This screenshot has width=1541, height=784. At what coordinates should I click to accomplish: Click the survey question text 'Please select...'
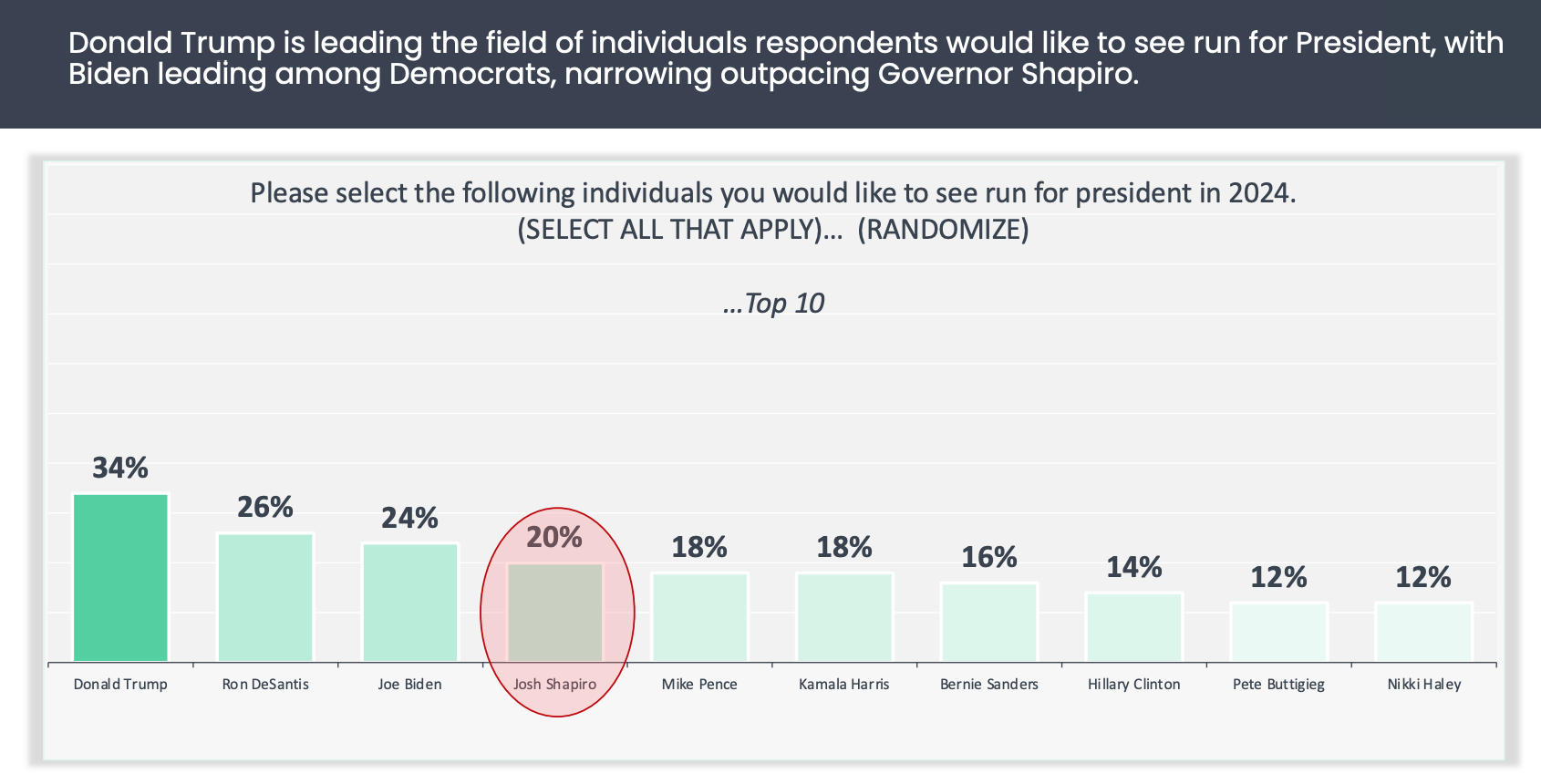[x=773, y=193]
